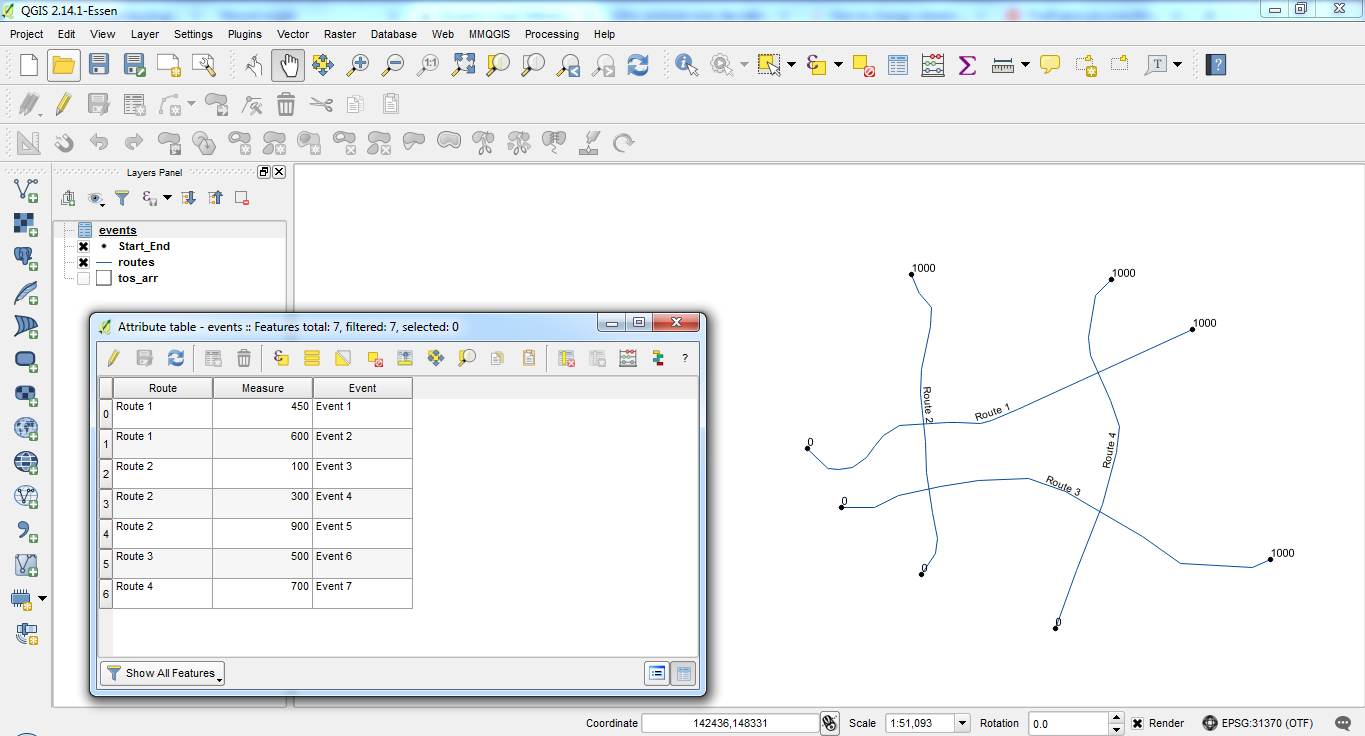Reload the attribute table

tap(176, 358)
